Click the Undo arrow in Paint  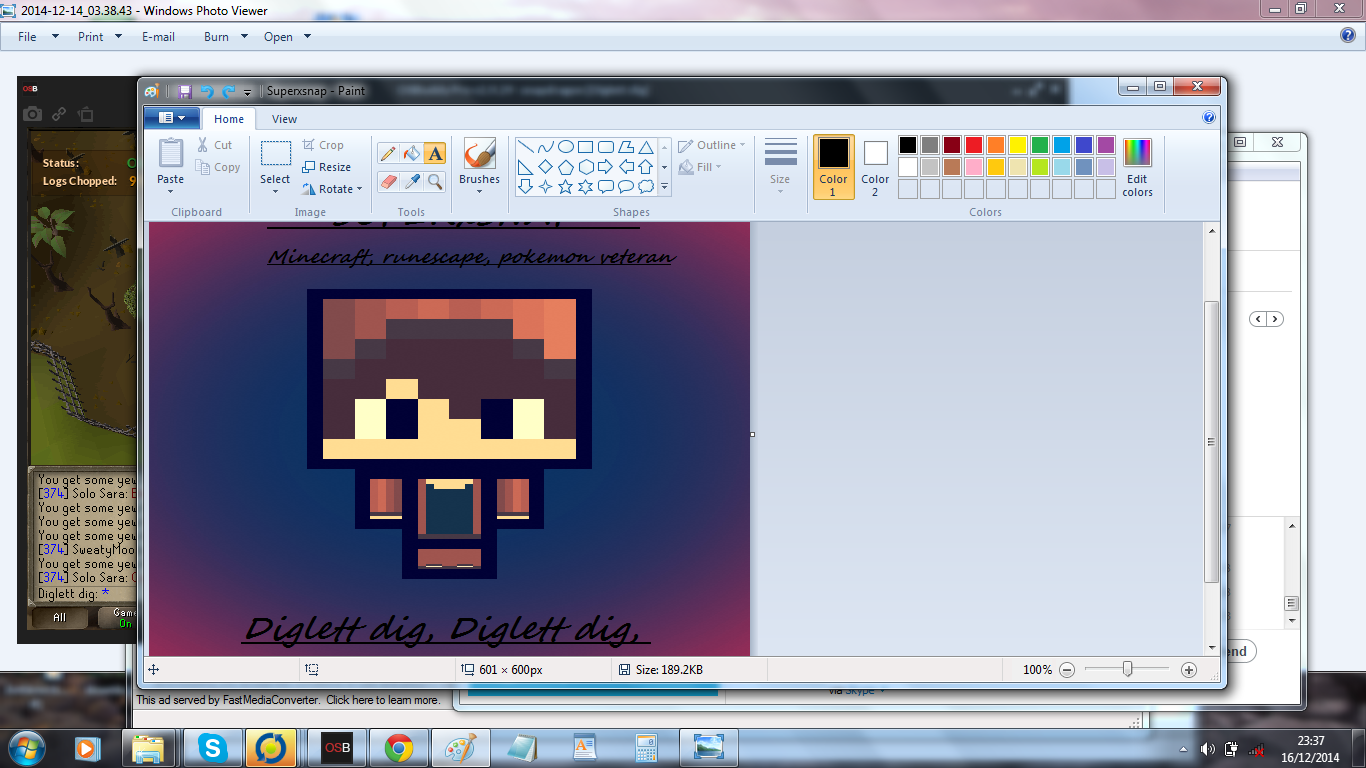207,91
